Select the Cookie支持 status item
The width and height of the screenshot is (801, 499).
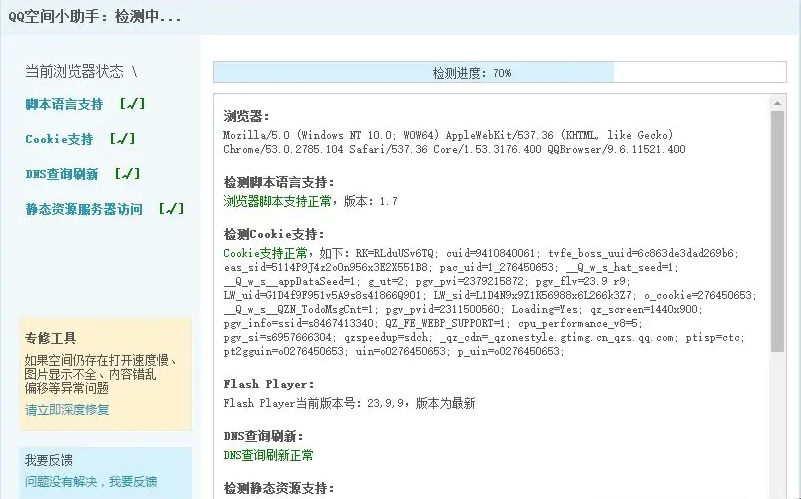tap(59, 139)
